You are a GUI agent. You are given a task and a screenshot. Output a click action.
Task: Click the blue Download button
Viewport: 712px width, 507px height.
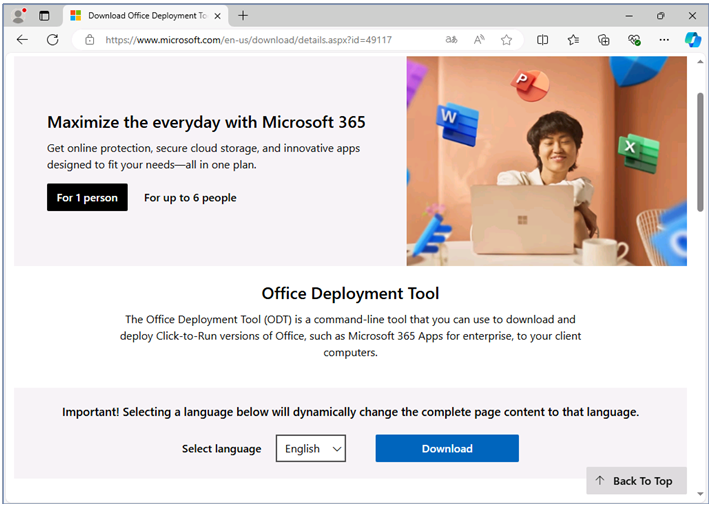click(447, 448)
